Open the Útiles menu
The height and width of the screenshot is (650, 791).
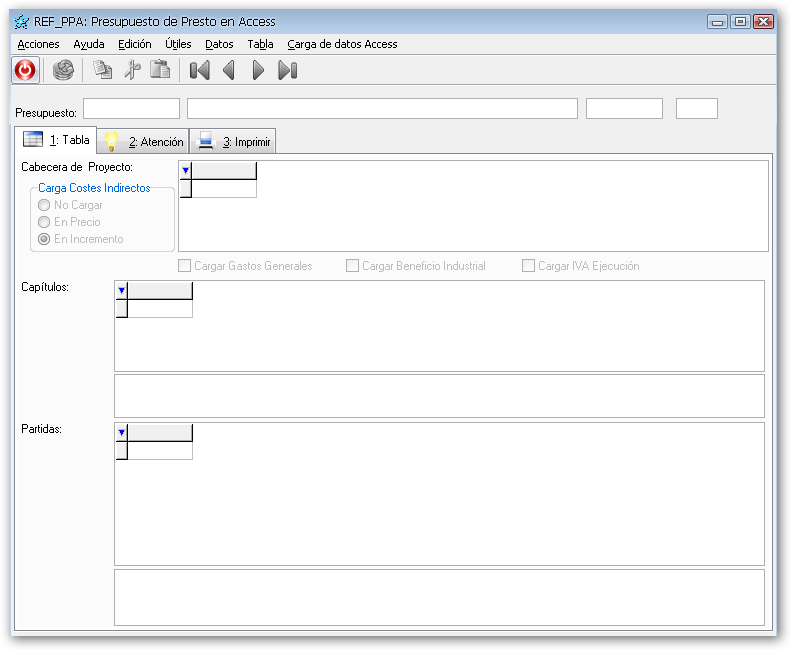click(x=178, y=44)
